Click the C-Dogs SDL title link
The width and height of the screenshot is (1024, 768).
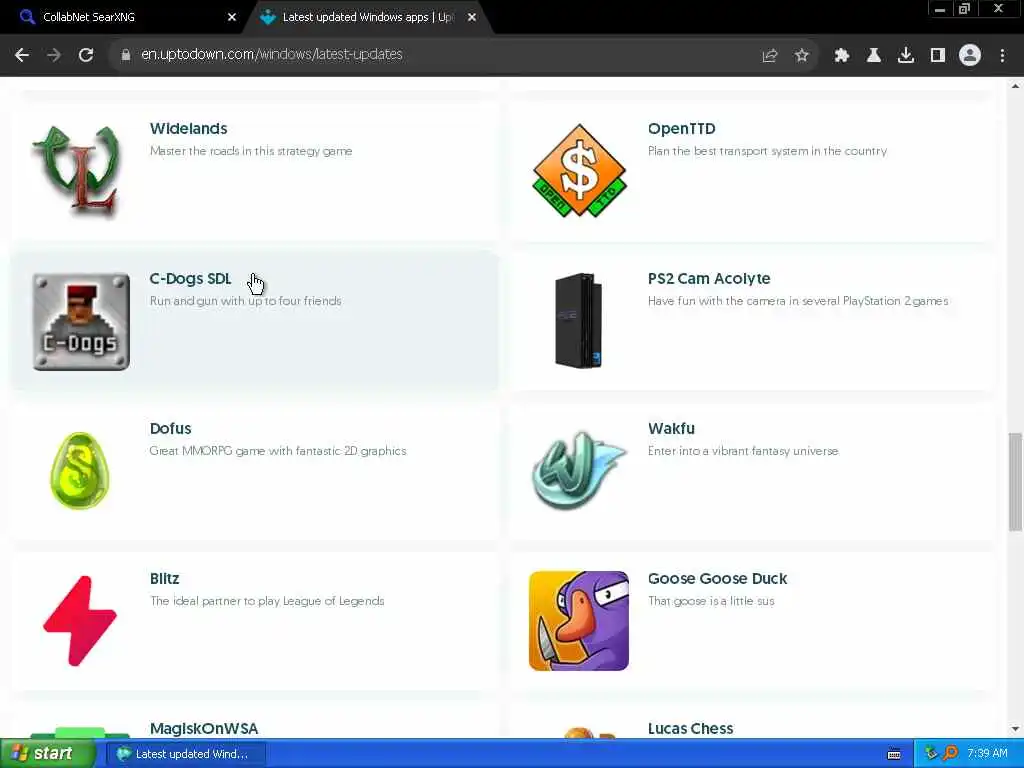191,279
